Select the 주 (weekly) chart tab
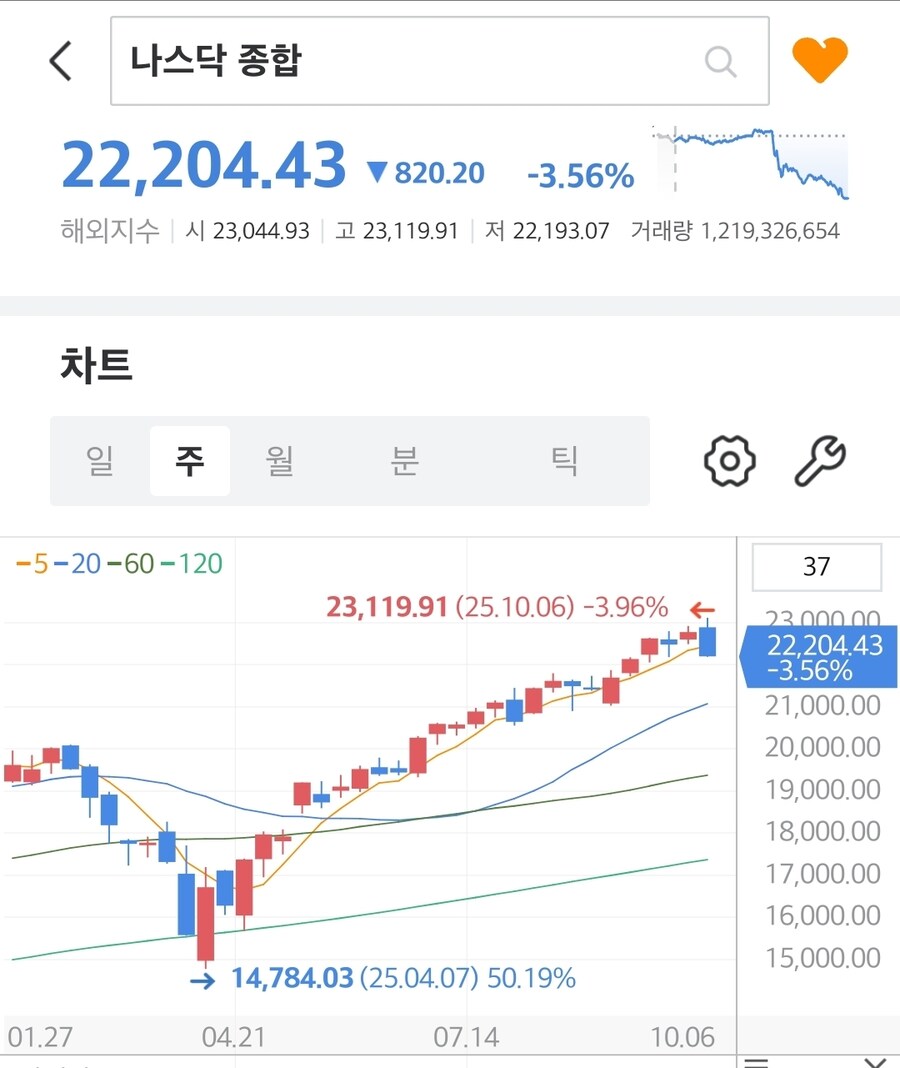The width and height of the screenshot is (900, 1068). click(x=190, y=461)
